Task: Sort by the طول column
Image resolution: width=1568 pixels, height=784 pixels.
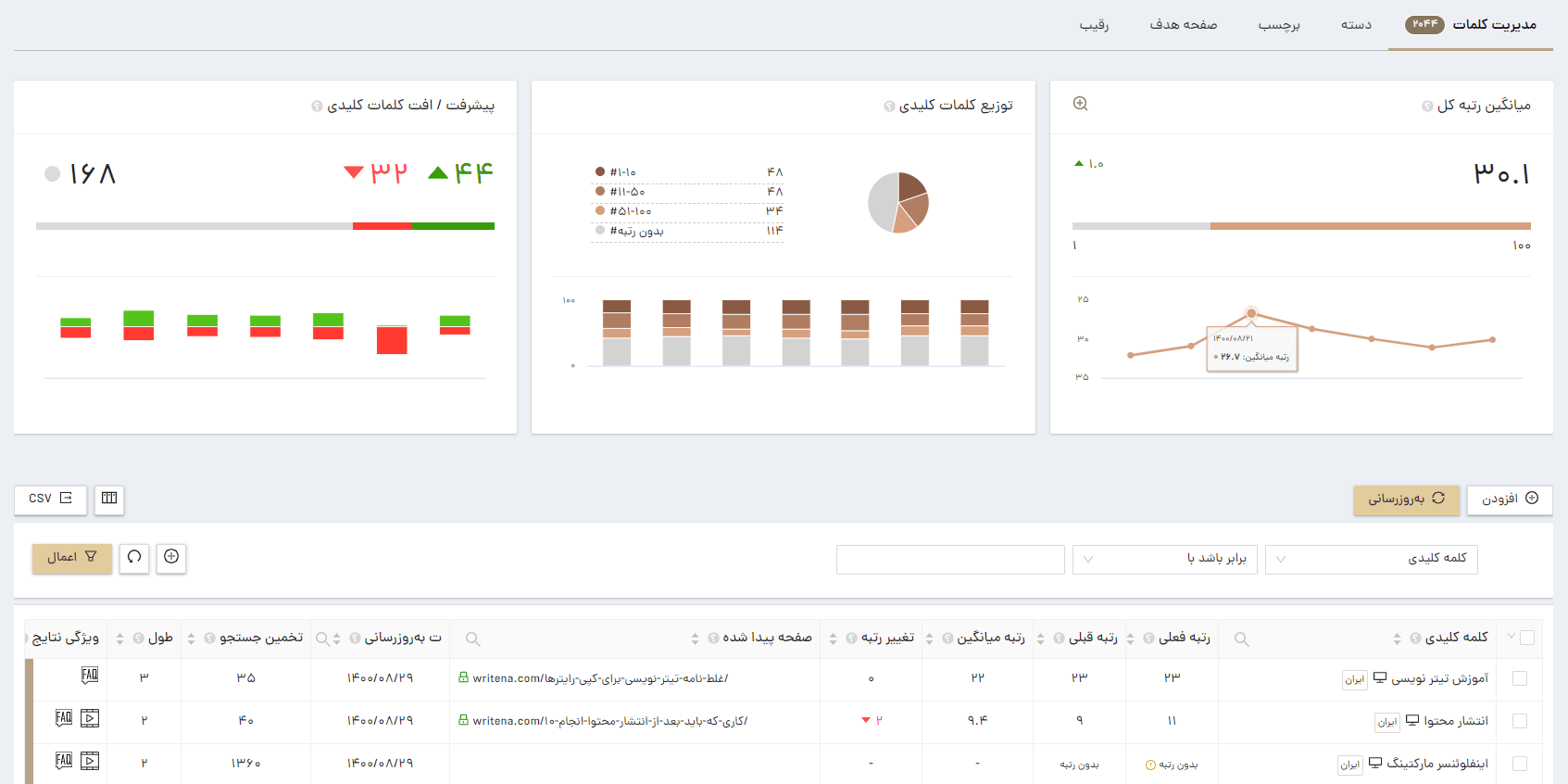Action: point(119,639)
